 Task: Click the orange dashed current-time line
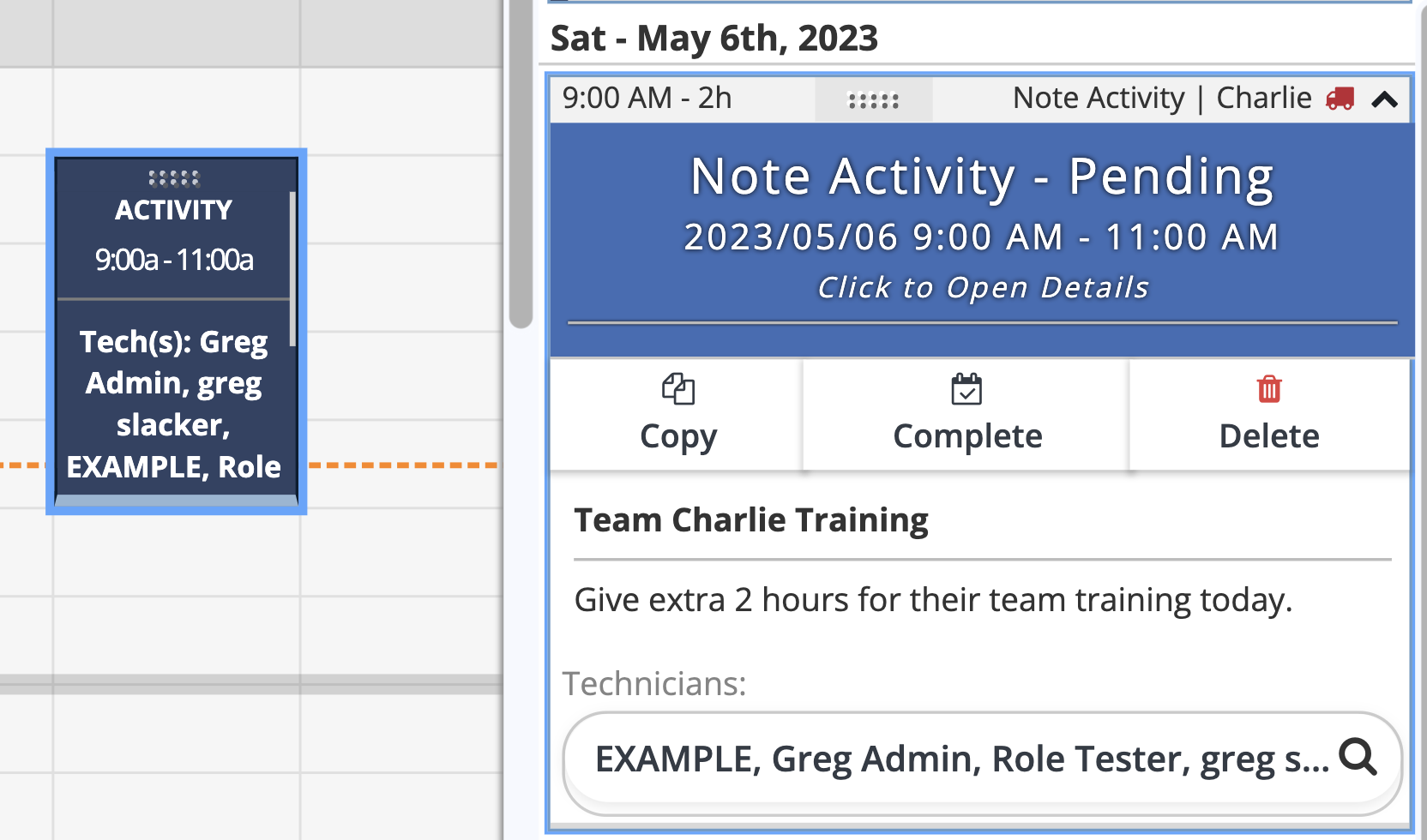403,465
